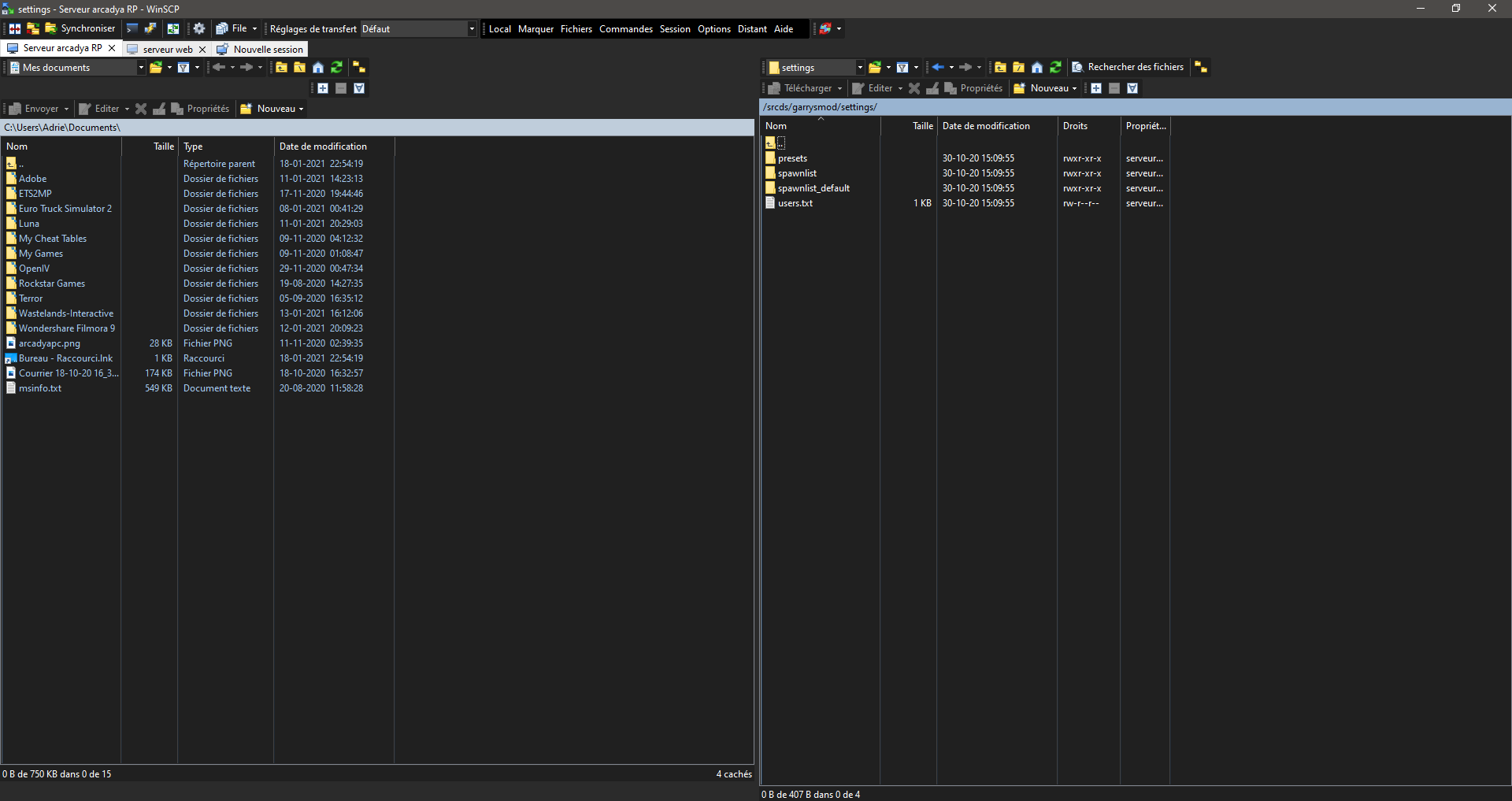This screenshot has width=1512, height=801.
Task: Go to parent directory in remote panel
Action: (x=1000, y=68)
